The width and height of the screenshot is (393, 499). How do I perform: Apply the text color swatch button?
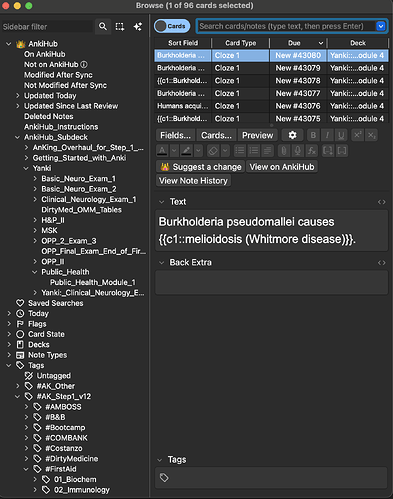coord(162,151)
